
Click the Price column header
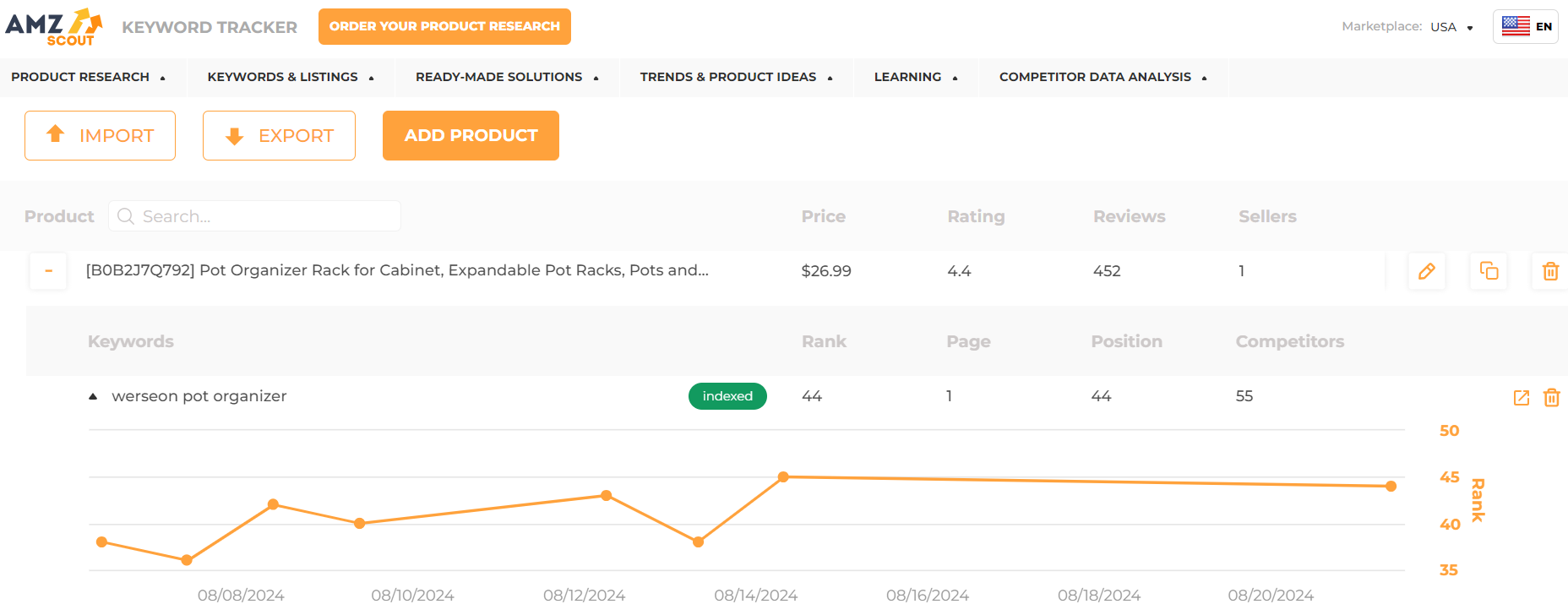pos(824,216)
